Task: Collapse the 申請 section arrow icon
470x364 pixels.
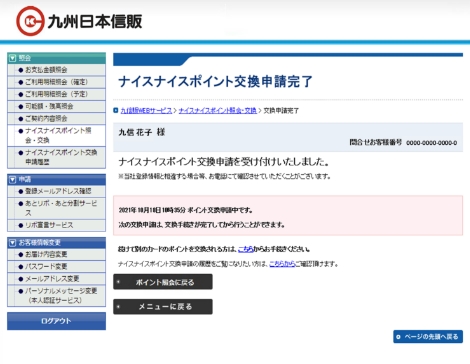Action: coord(13,180)
